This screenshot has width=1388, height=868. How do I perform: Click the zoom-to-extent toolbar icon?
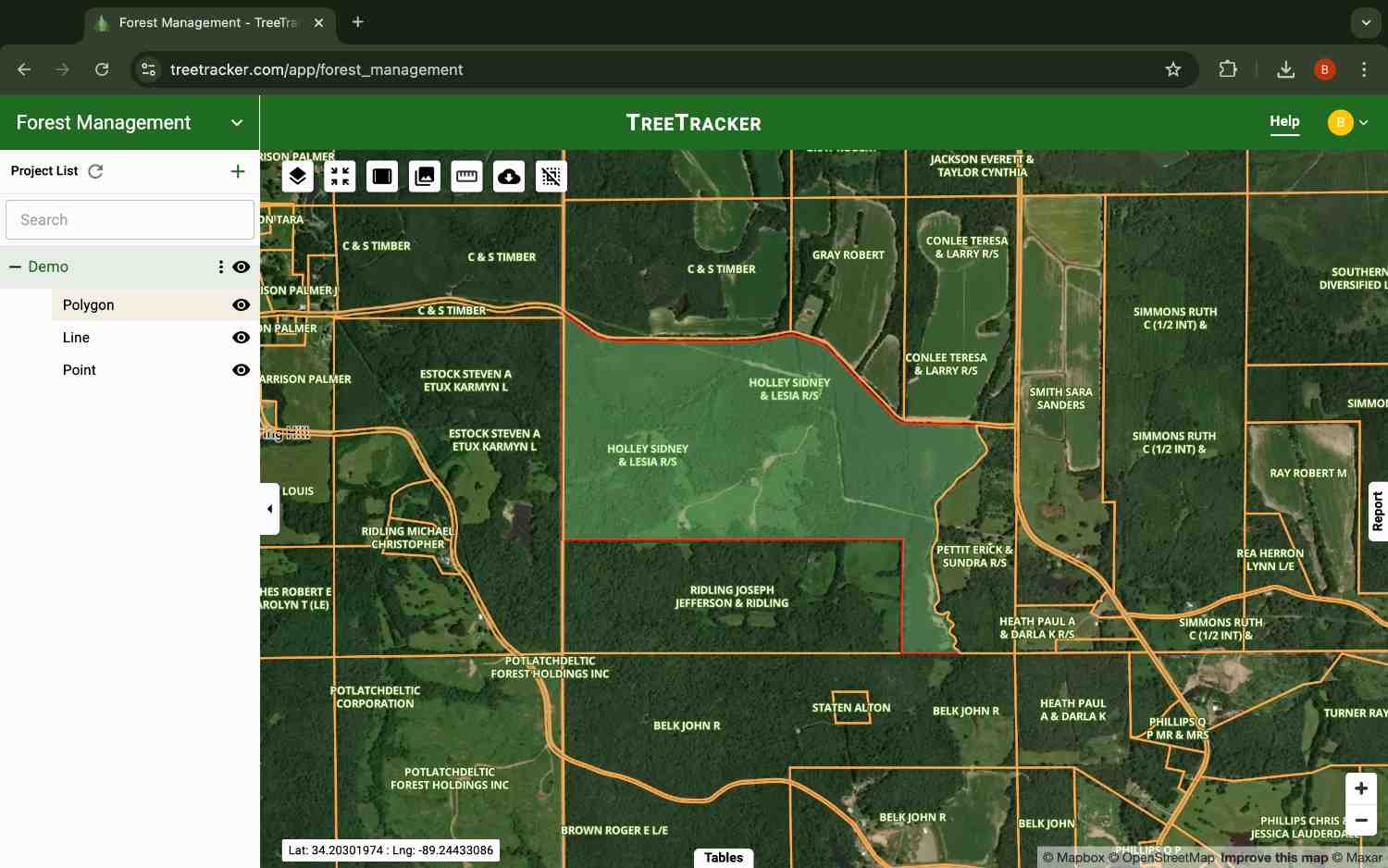point(340,176)
